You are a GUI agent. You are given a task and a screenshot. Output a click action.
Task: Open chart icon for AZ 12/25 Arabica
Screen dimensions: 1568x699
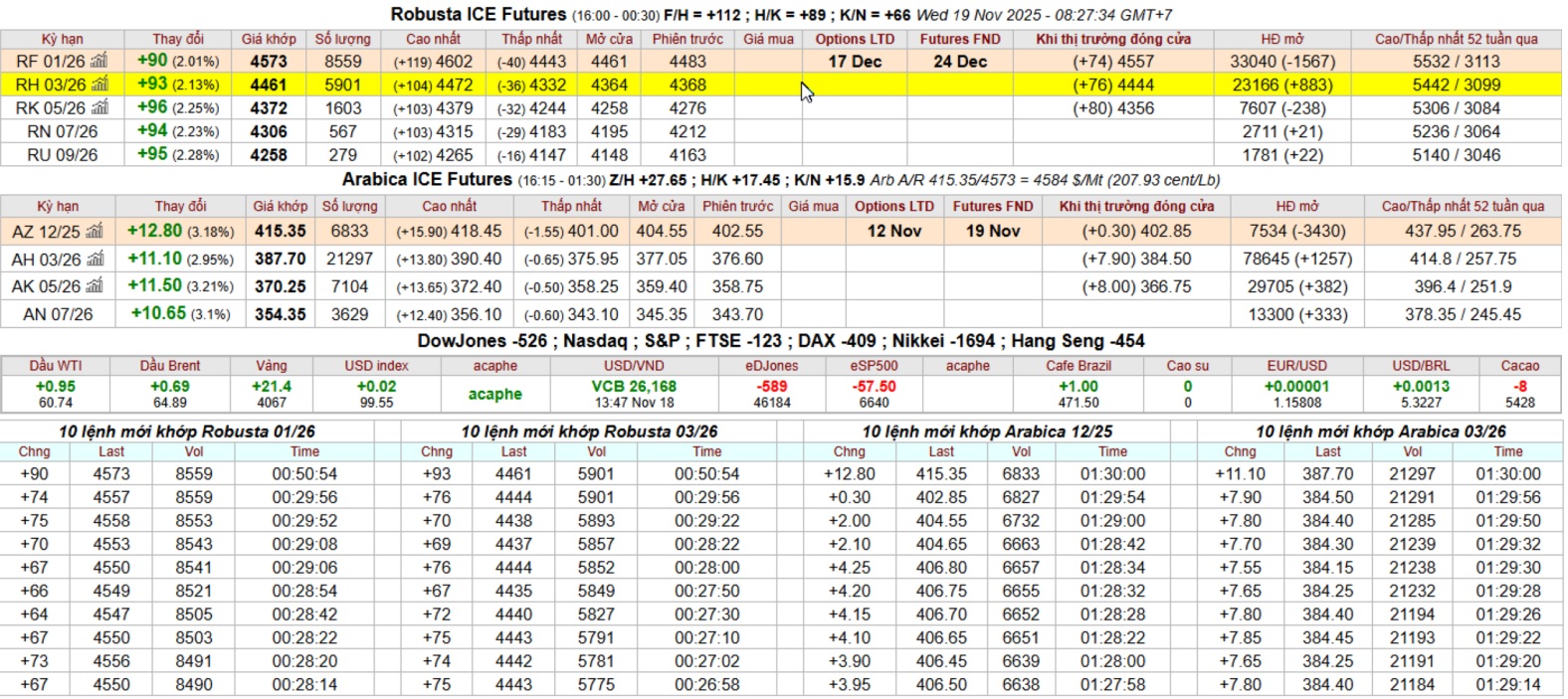pos(95,231)
